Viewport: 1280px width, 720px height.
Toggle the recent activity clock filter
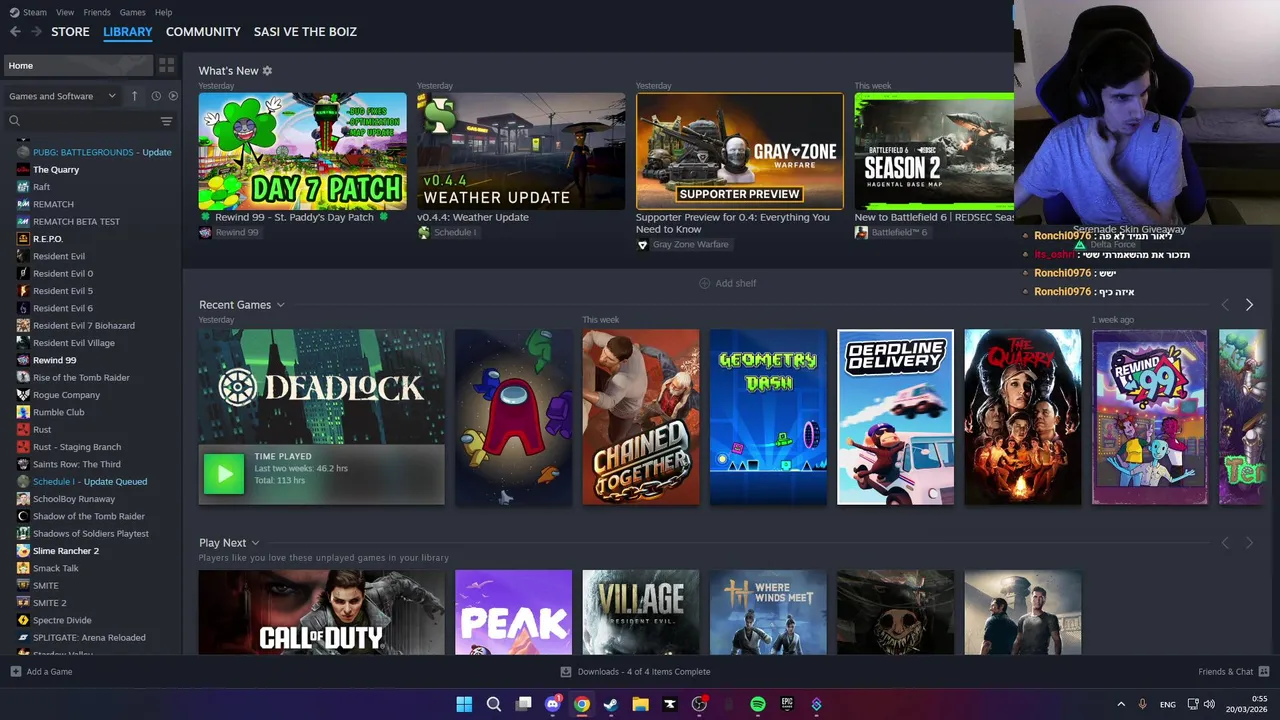[x=156, y=96]
